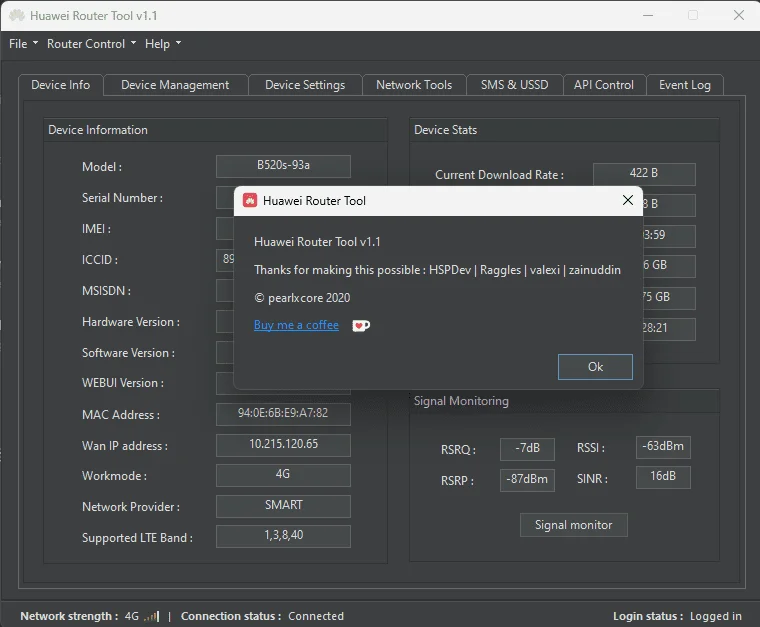Click the Router Control dropdown arrow

click(133, 43)
